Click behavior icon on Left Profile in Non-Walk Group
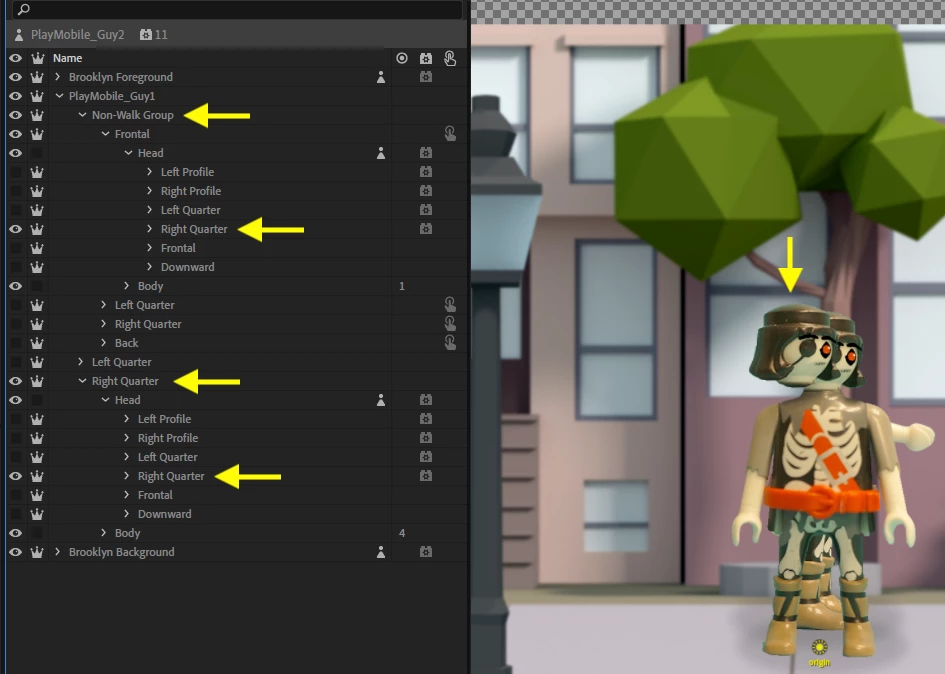 pos(426,172)
